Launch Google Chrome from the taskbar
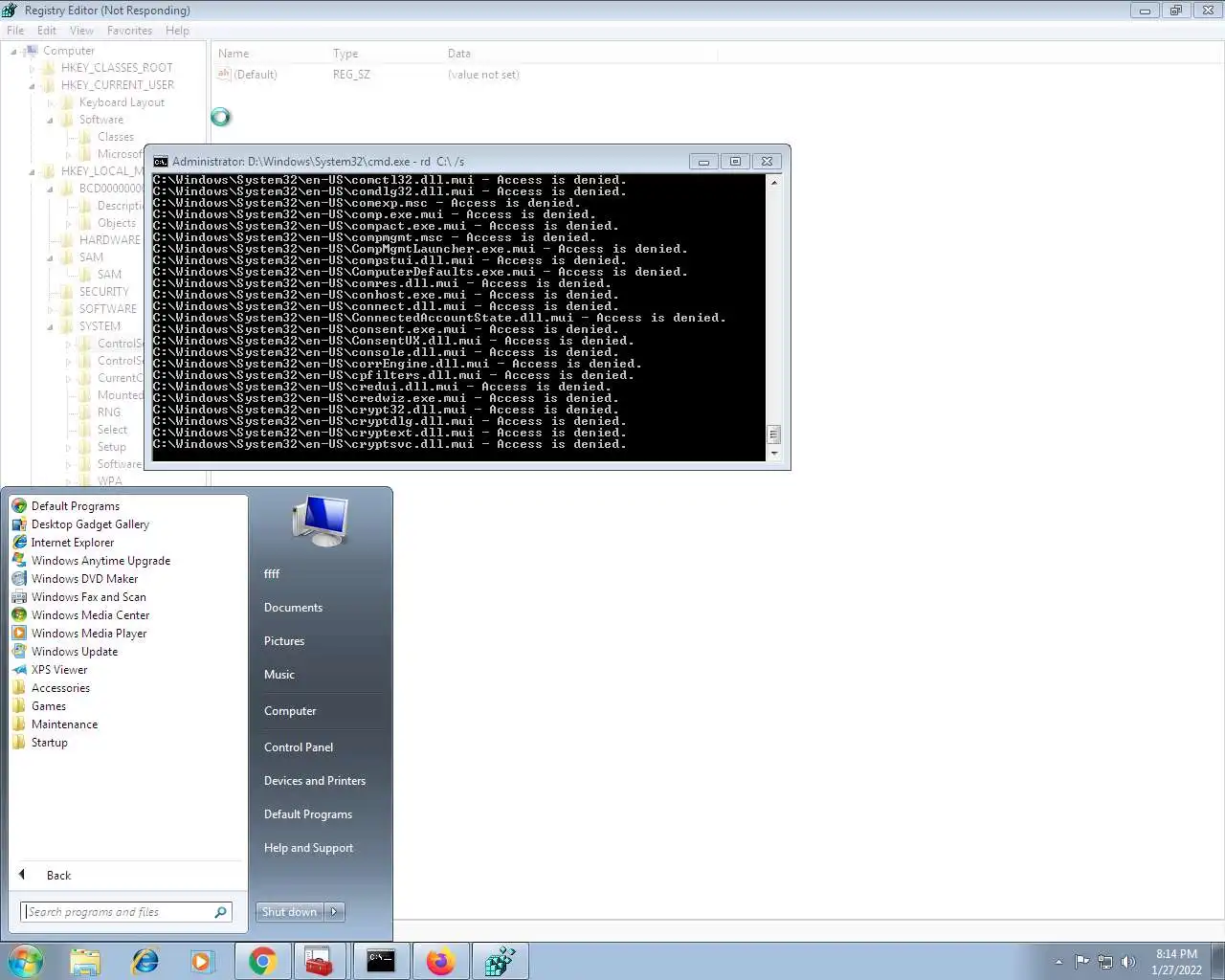Viewport: 1225px width, 980px height. point(263,961)
